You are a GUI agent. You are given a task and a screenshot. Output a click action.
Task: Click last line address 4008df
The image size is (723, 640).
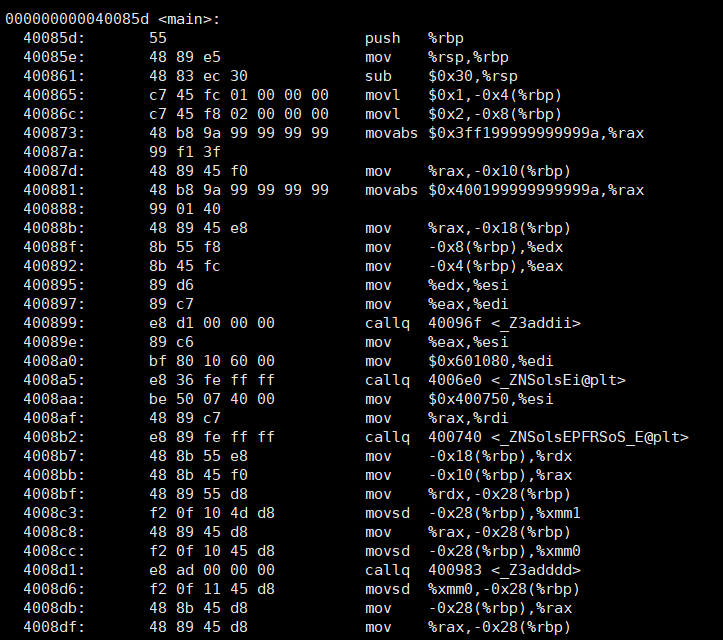(x=54, y=627)
